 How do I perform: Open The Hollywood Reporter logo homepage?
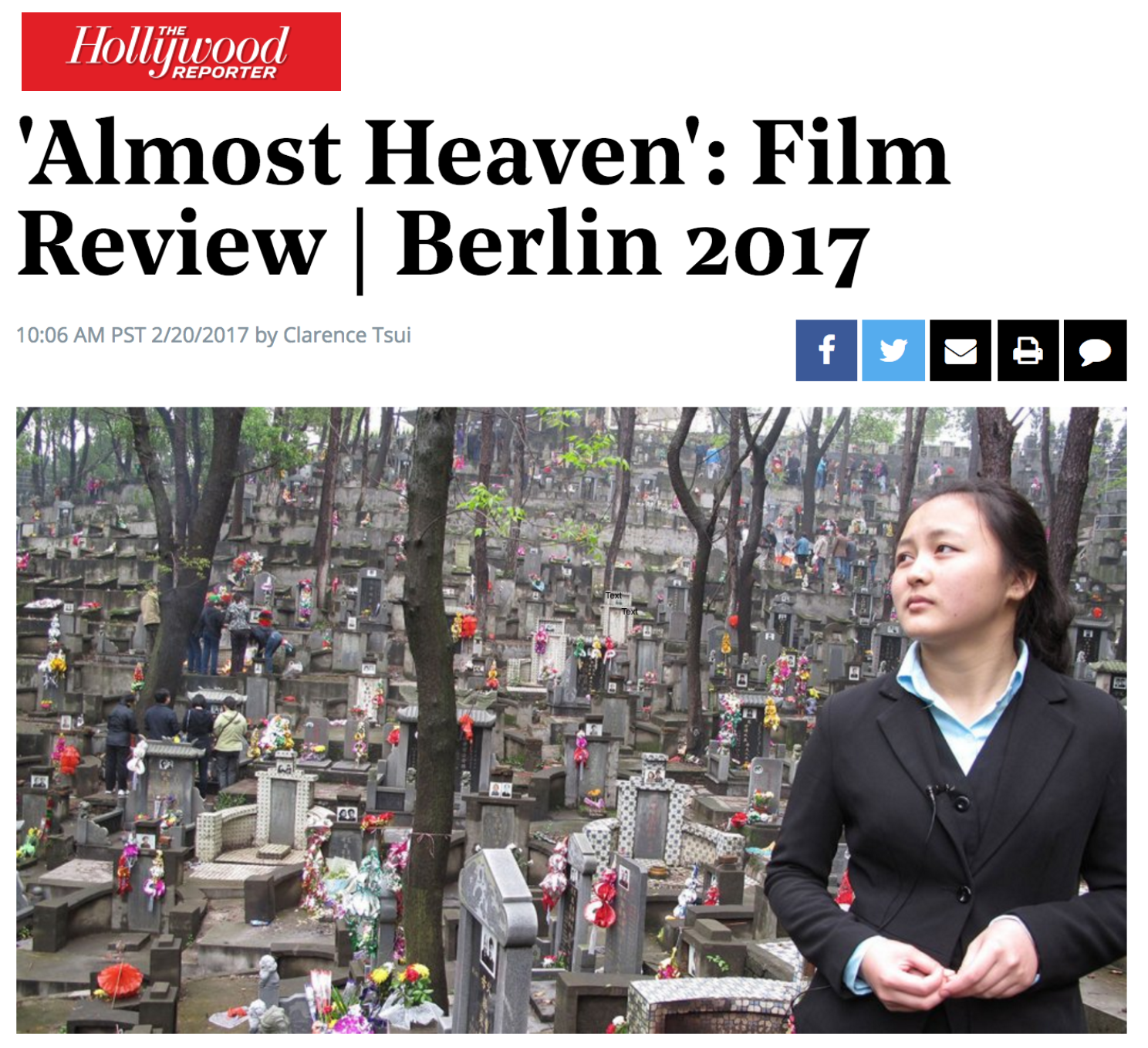click(181, 52)
